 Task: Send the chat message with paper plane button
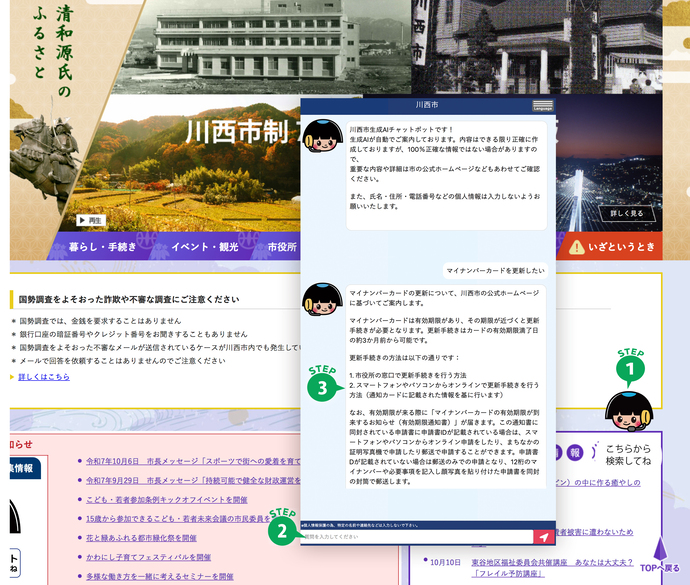[x=543, y=537]
